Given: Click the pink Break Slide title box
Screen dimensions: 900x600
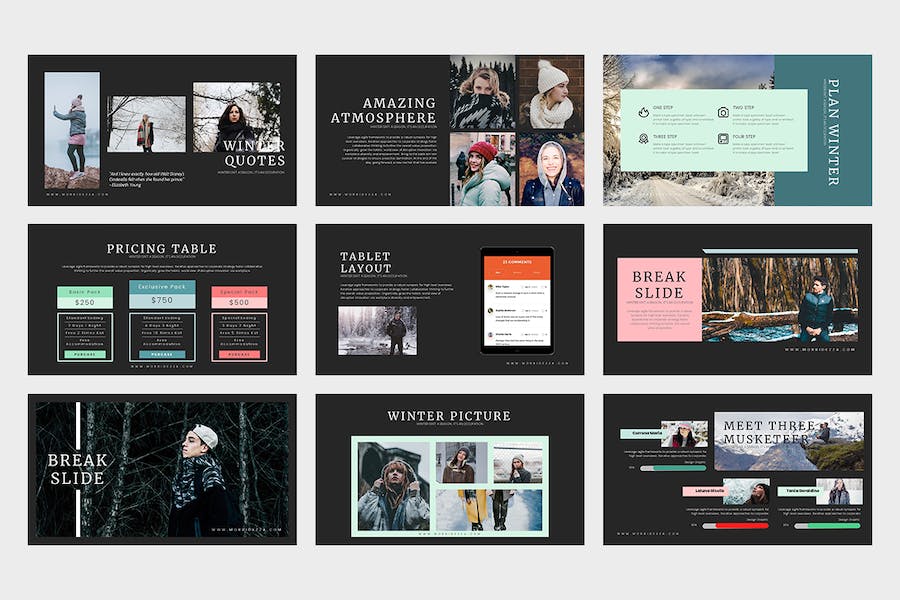Looking at the screenshot, I should [x=659, y=299].
